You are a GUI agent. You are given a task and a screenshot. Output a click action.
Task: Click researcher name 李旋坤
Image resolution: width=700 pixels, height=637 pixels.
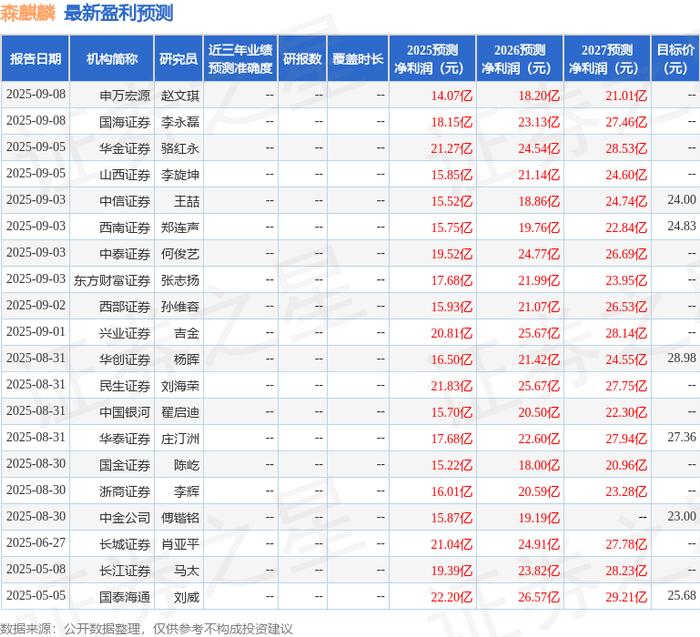coord(180,175)
